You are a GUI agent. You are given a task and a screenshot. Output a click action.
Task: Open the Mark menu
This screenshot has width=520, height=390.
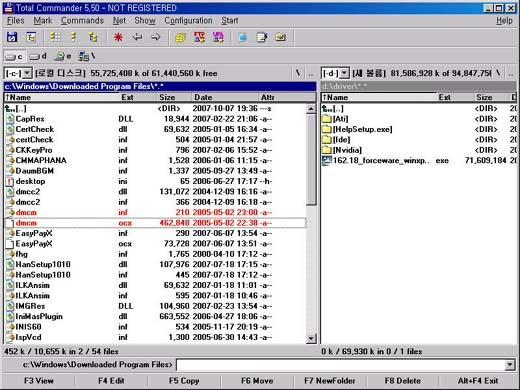[43, 21]
